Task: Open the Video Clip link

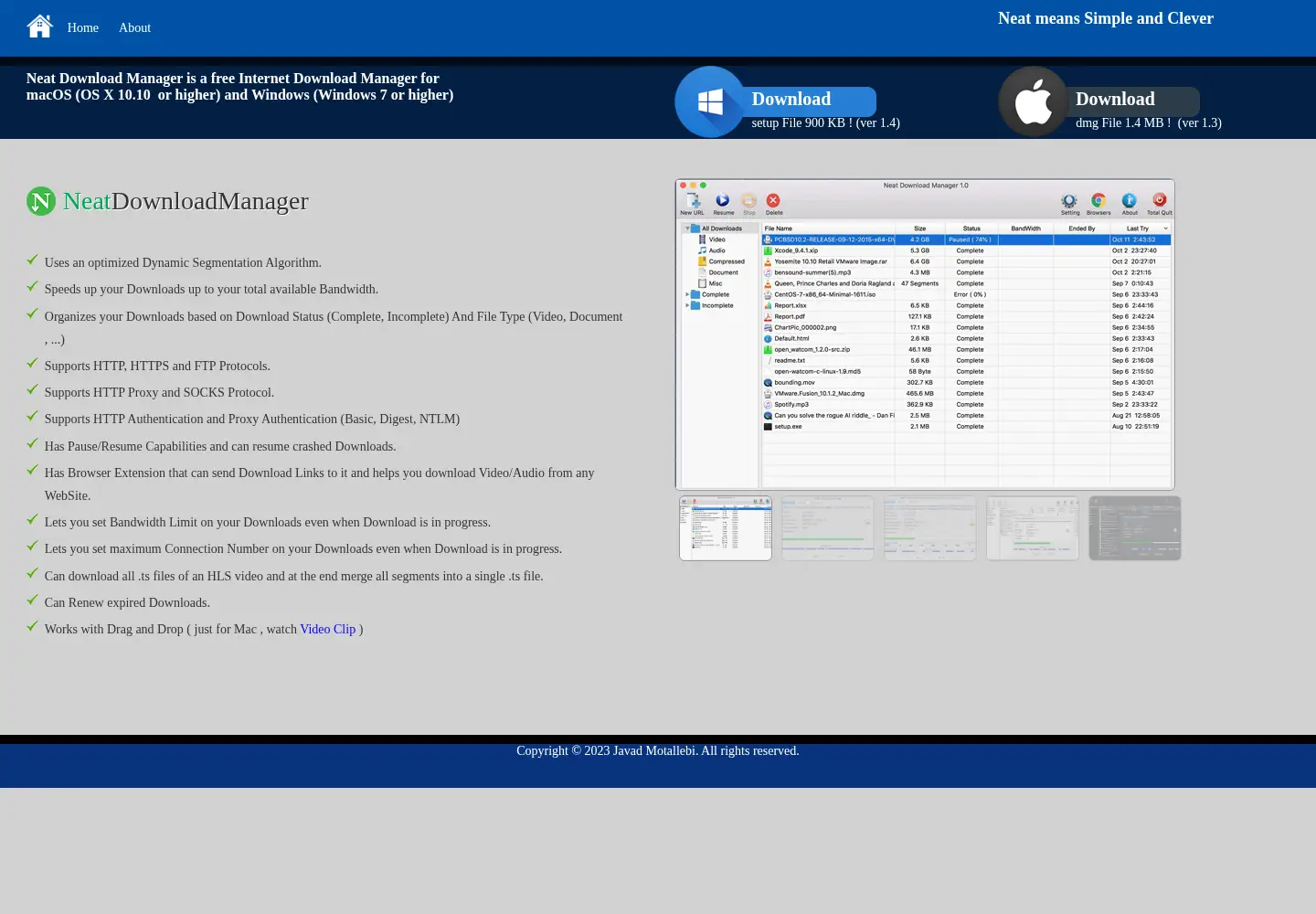Action: coord(327,629)
